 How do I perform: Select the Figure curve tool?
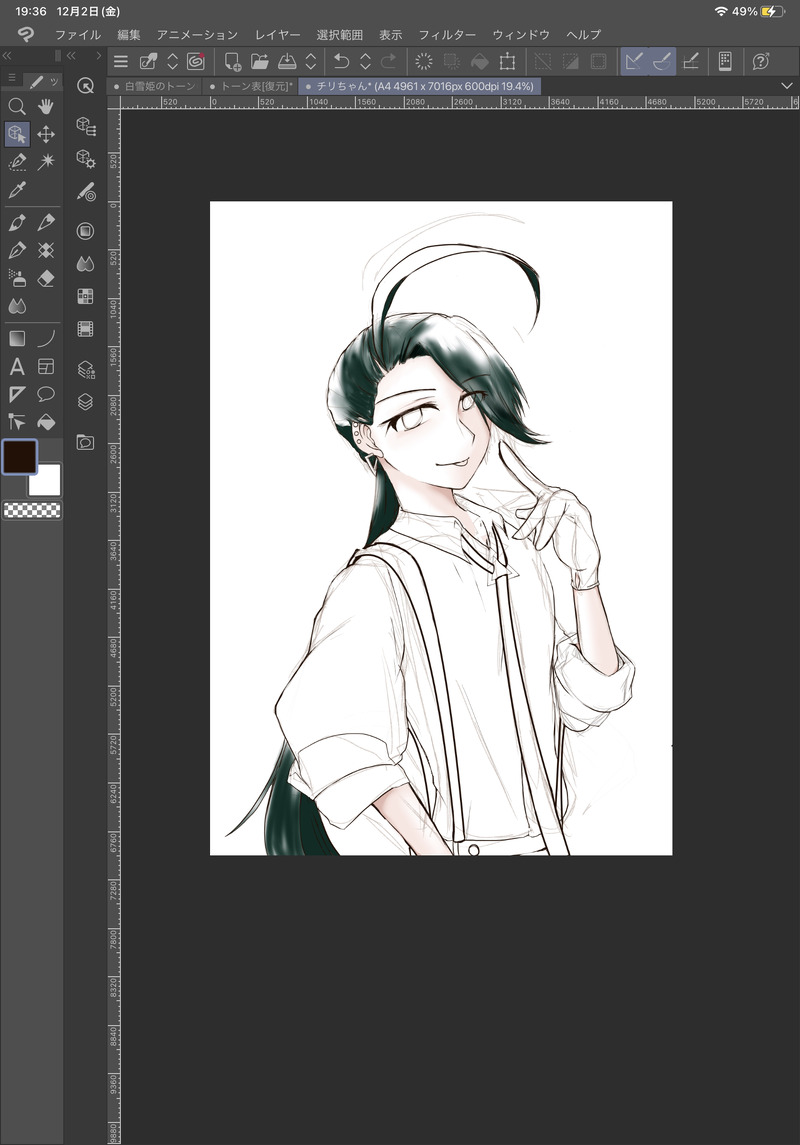(x=46, y=338)
